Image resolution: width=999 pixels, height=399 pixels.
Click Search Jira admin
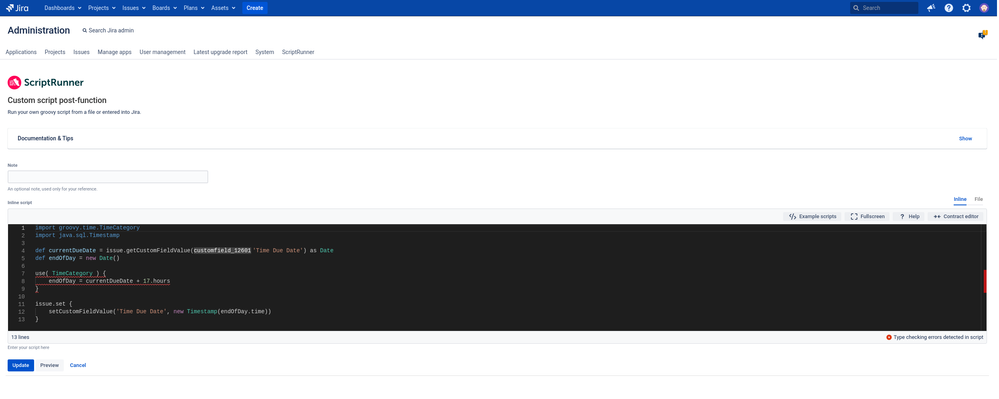(108, 31)
